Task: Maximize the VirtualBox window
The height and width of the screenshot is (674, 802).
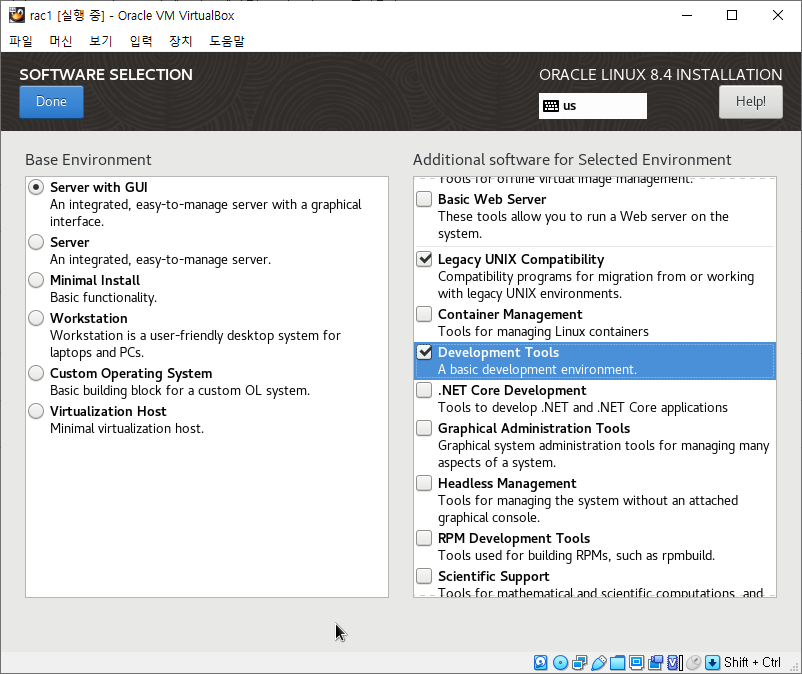Action: (x=732, y=15)
